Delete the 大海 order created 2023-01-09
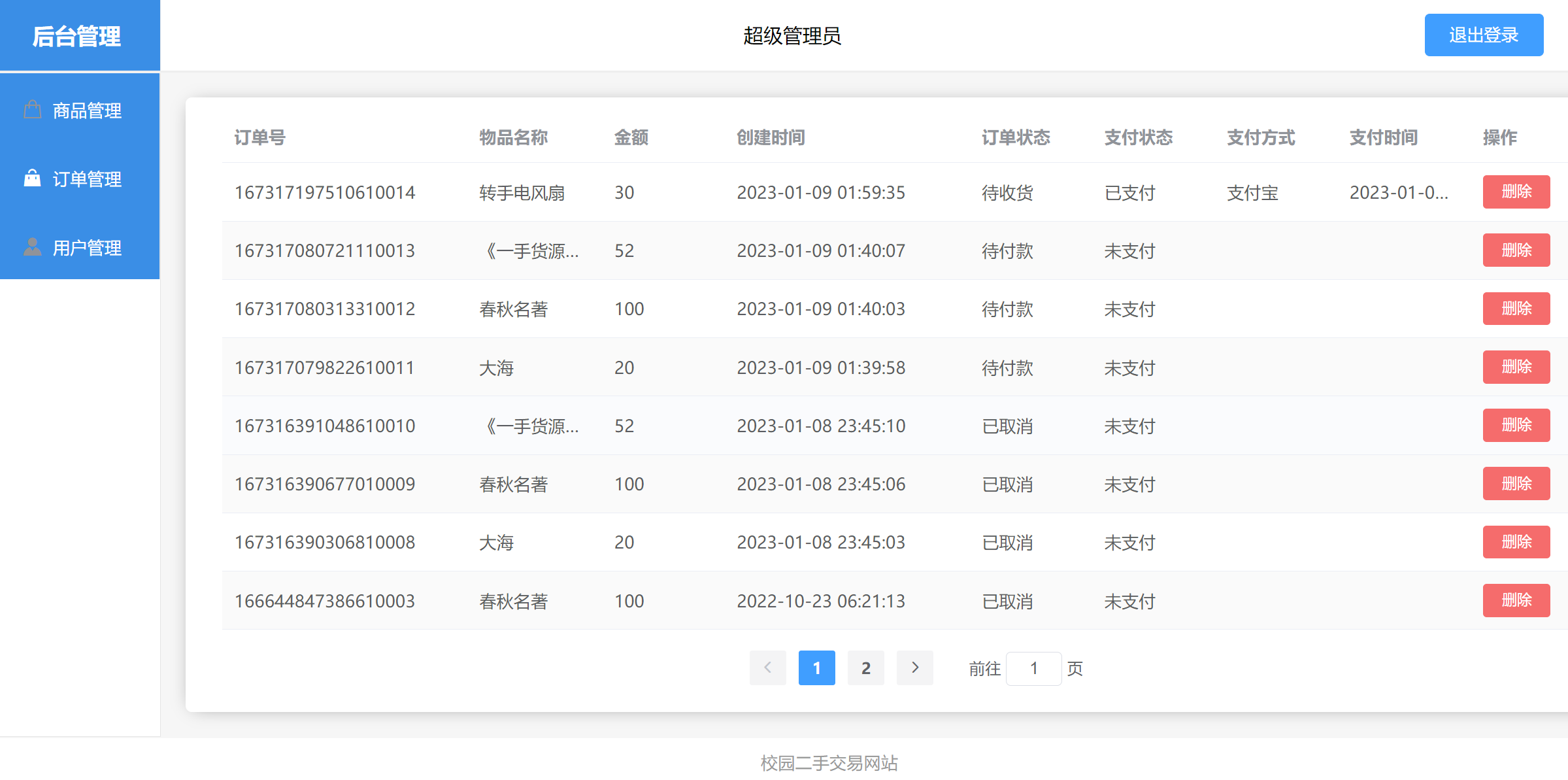 tap(1516, 367)
